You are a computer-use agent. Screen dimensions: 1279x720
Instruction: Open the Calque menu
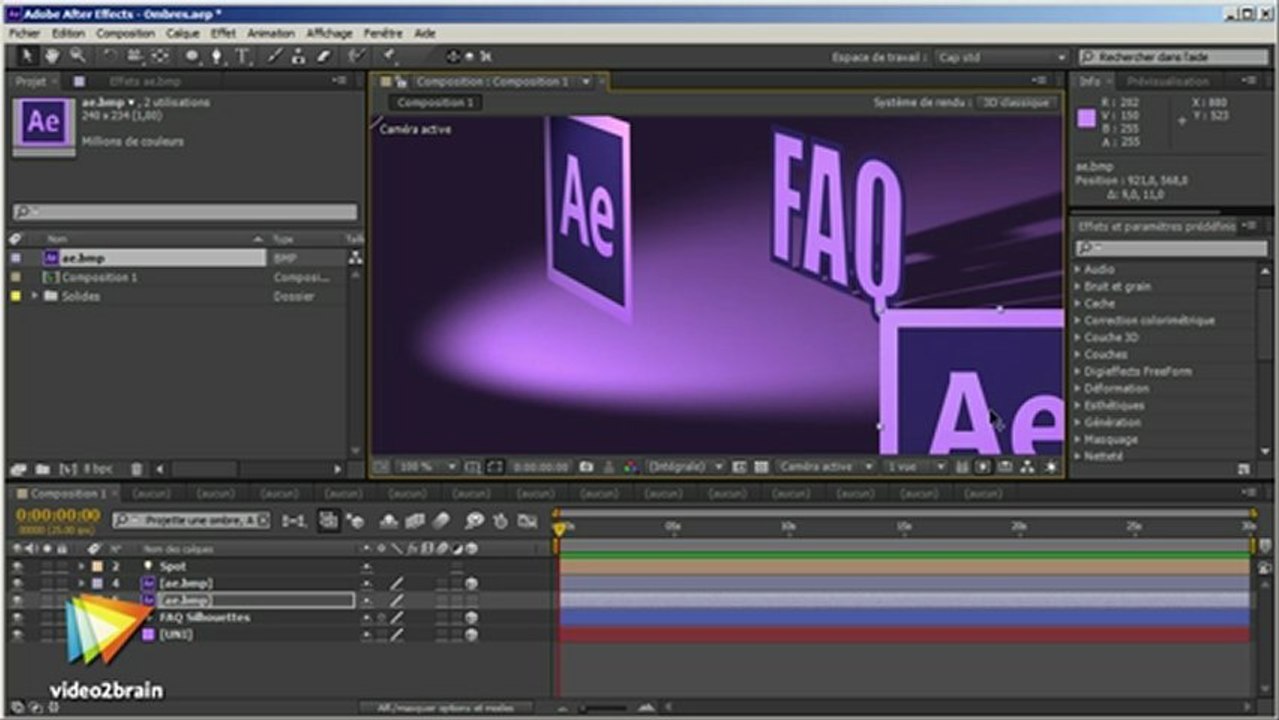click(183, 33)
